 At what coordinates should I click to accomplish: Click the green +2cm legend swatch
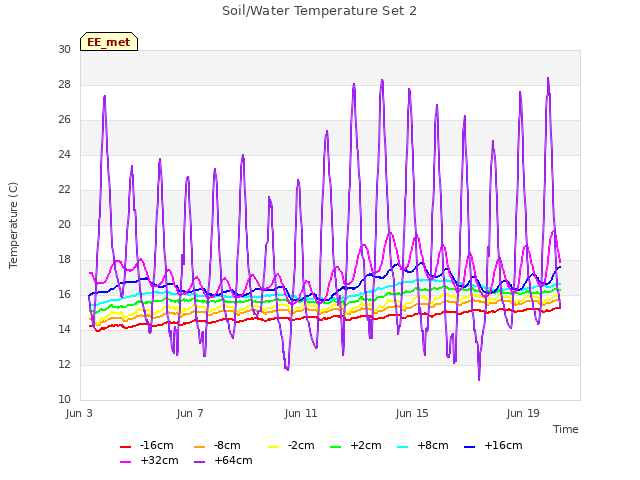(x=336, y=447)
